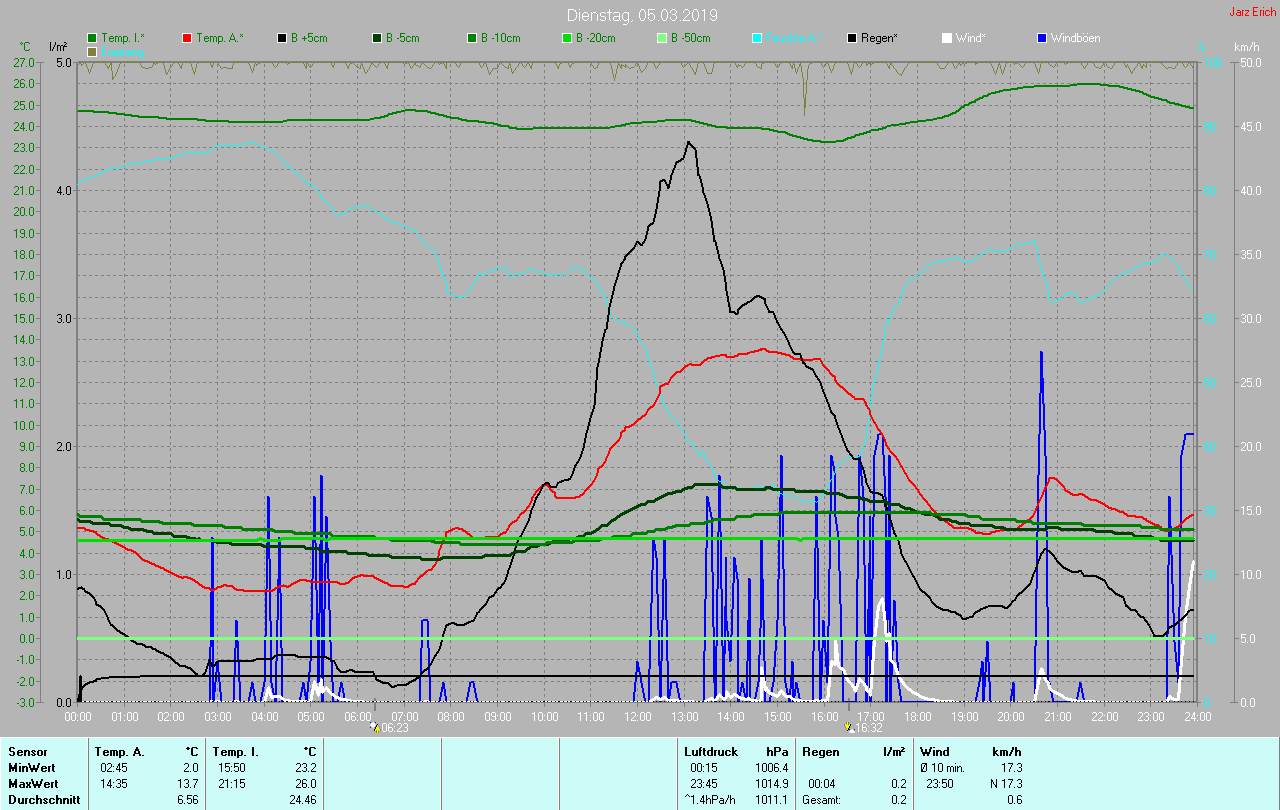Toggle the white Wind series legend entry
Viewport: 1280px width, 810px height.
coord(969,38)
